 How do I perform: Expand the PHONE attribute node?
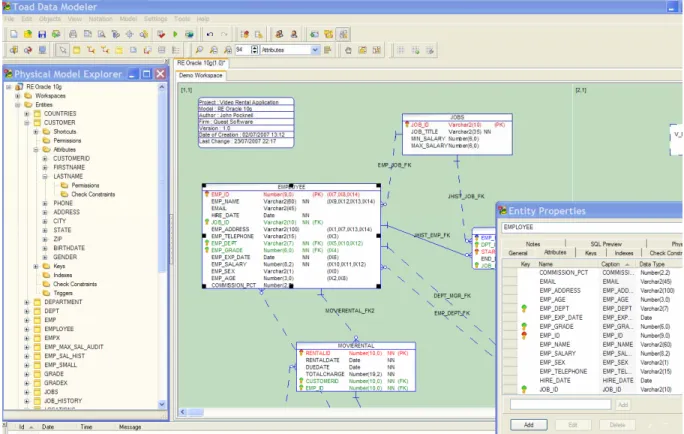(45, 203)
